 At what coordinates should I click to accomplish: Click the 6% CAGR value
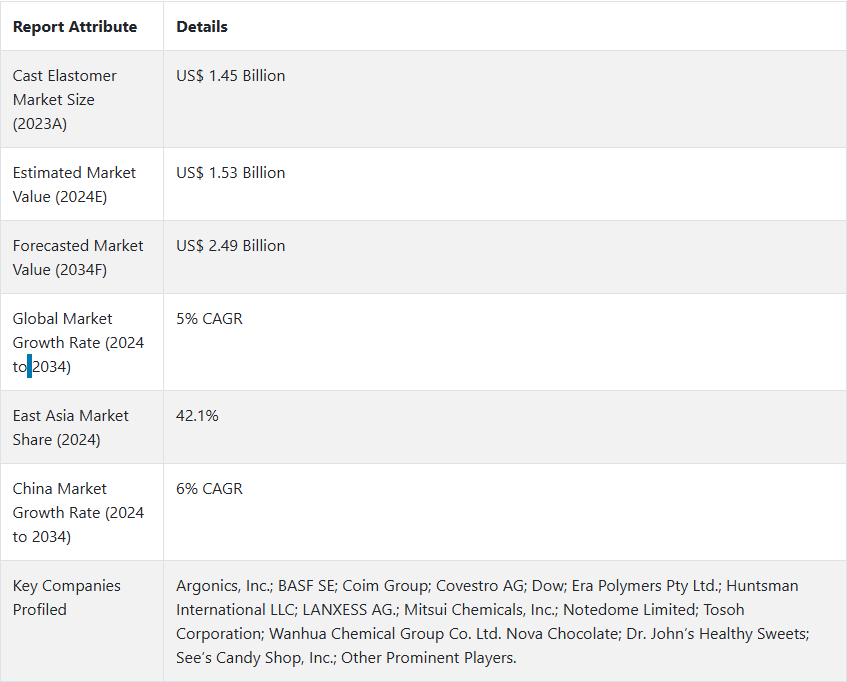[210, 489]
